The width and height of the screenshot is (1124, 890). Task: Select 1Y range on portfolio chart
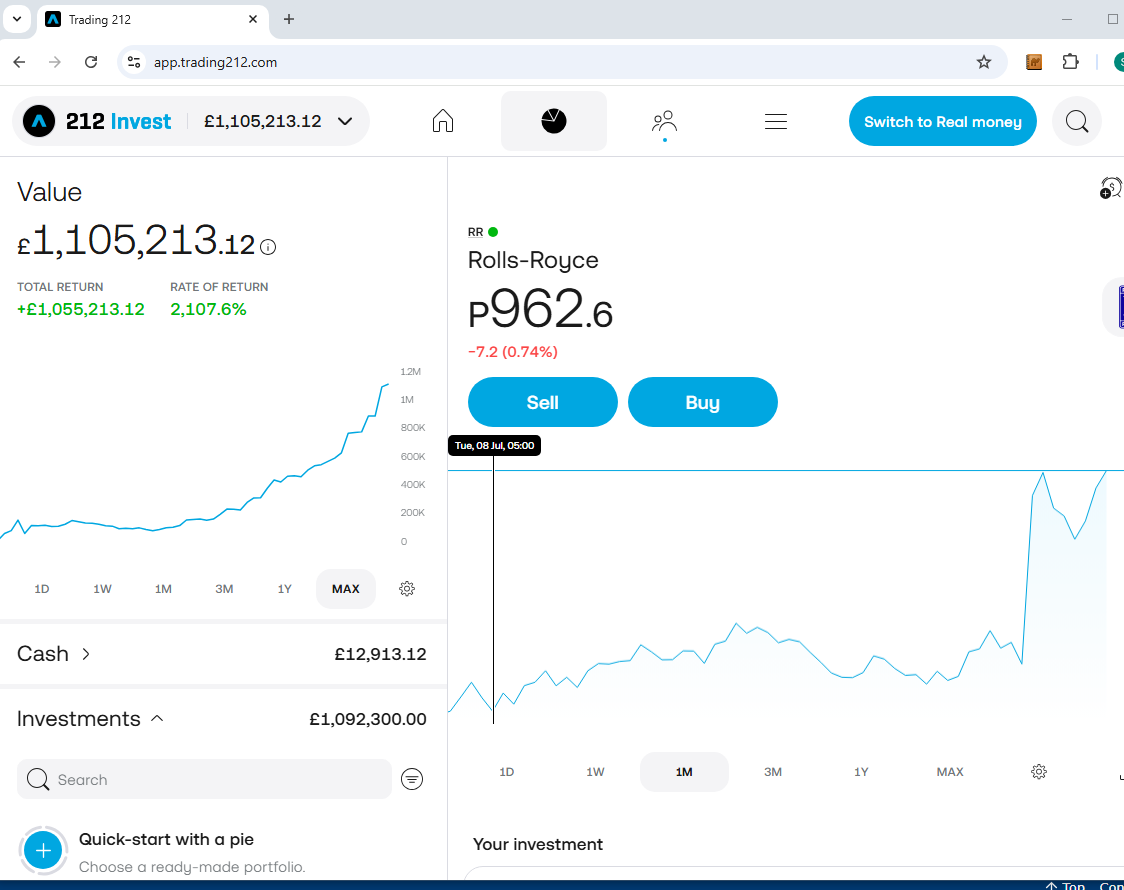285,589
